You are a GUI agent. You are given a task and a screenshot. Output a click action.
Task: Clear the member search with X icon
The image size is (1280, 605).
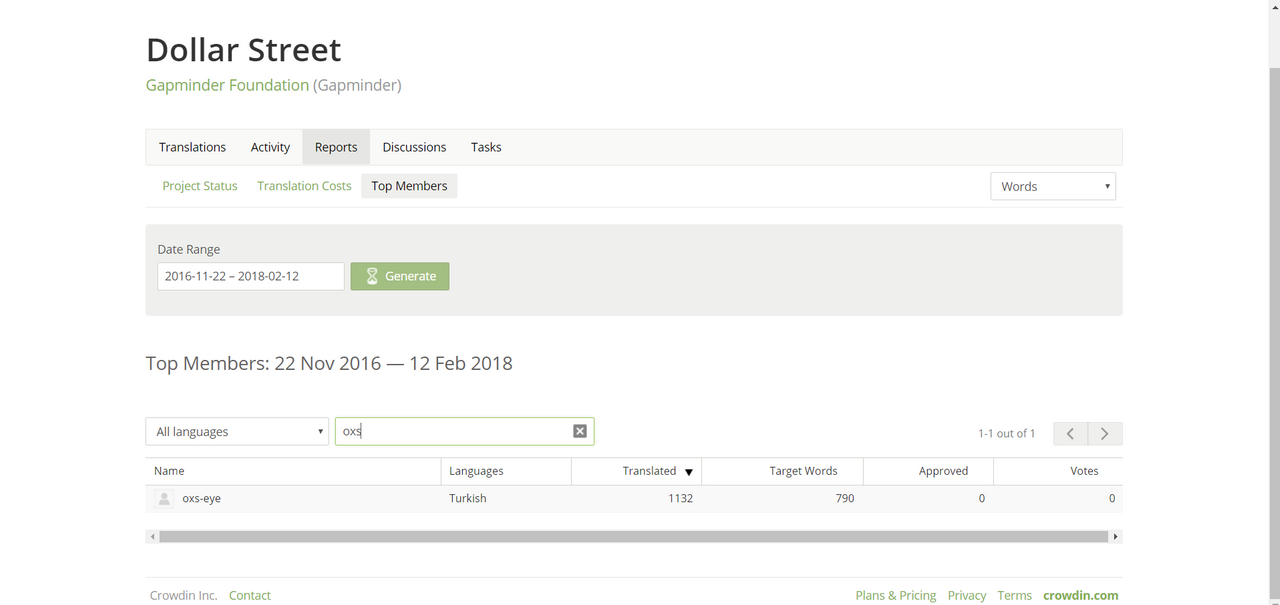click(x=580, y=431)
